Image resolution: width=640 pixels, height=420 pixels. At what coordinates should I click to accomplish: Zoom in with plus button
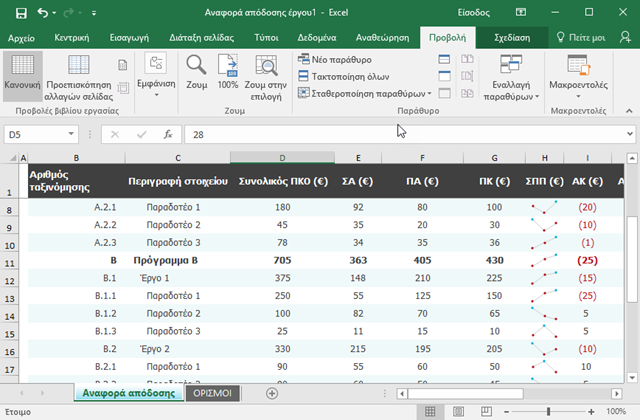pyautogui.click(x=591, y=412)
